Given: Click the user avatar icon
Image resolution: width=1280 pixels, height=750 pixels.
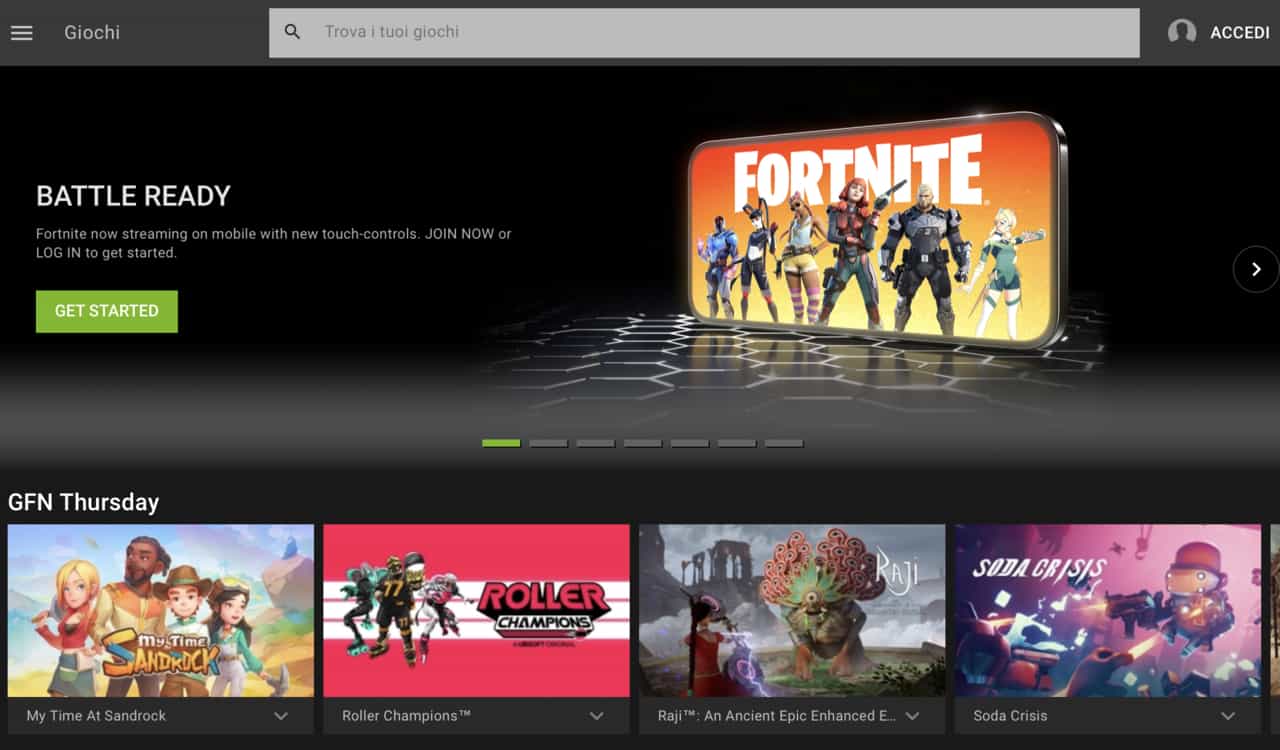Looking at the screenshot, I should (x=1182, y=32).
